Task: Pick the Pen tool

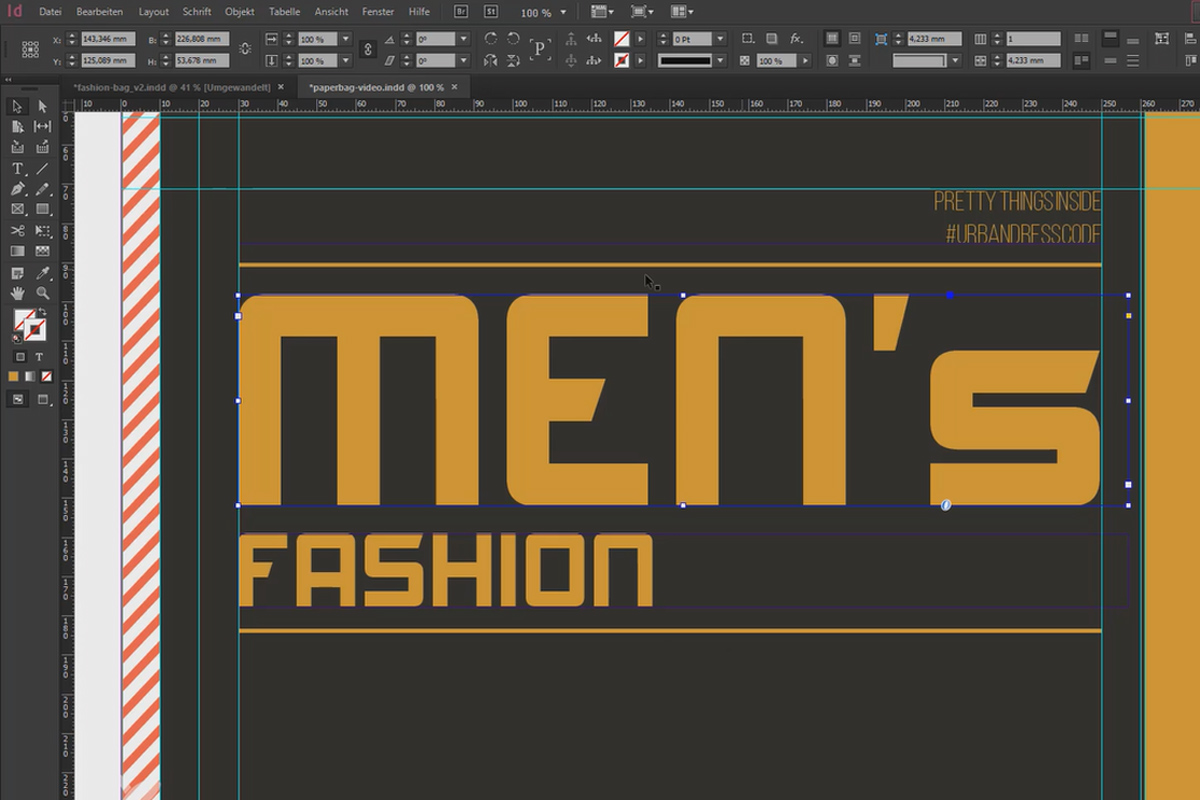Action: click(x=17, y=189)
